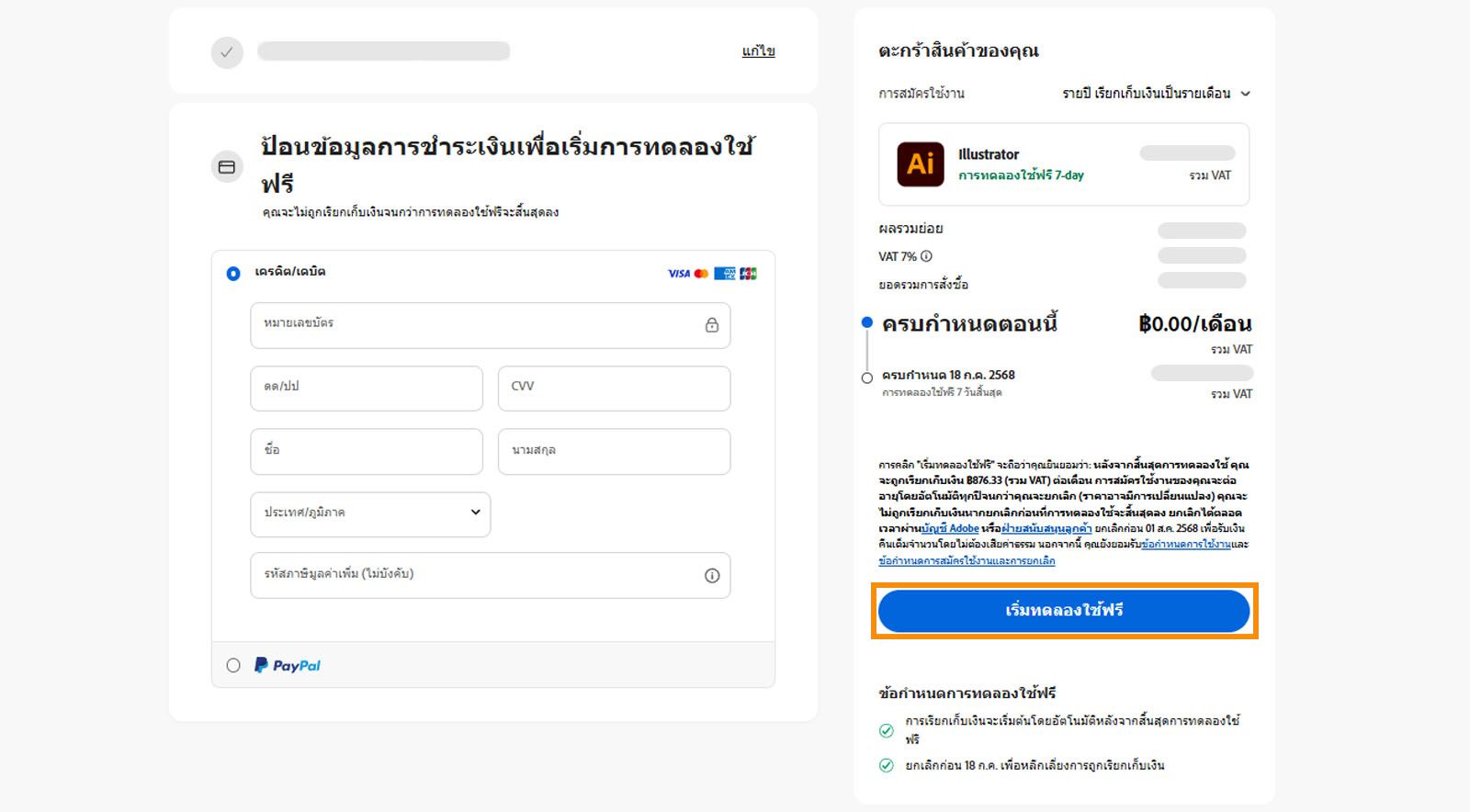1470x812 pixels.
Task: Click the info icon beside VAT 7%
Action: point(926,256)
